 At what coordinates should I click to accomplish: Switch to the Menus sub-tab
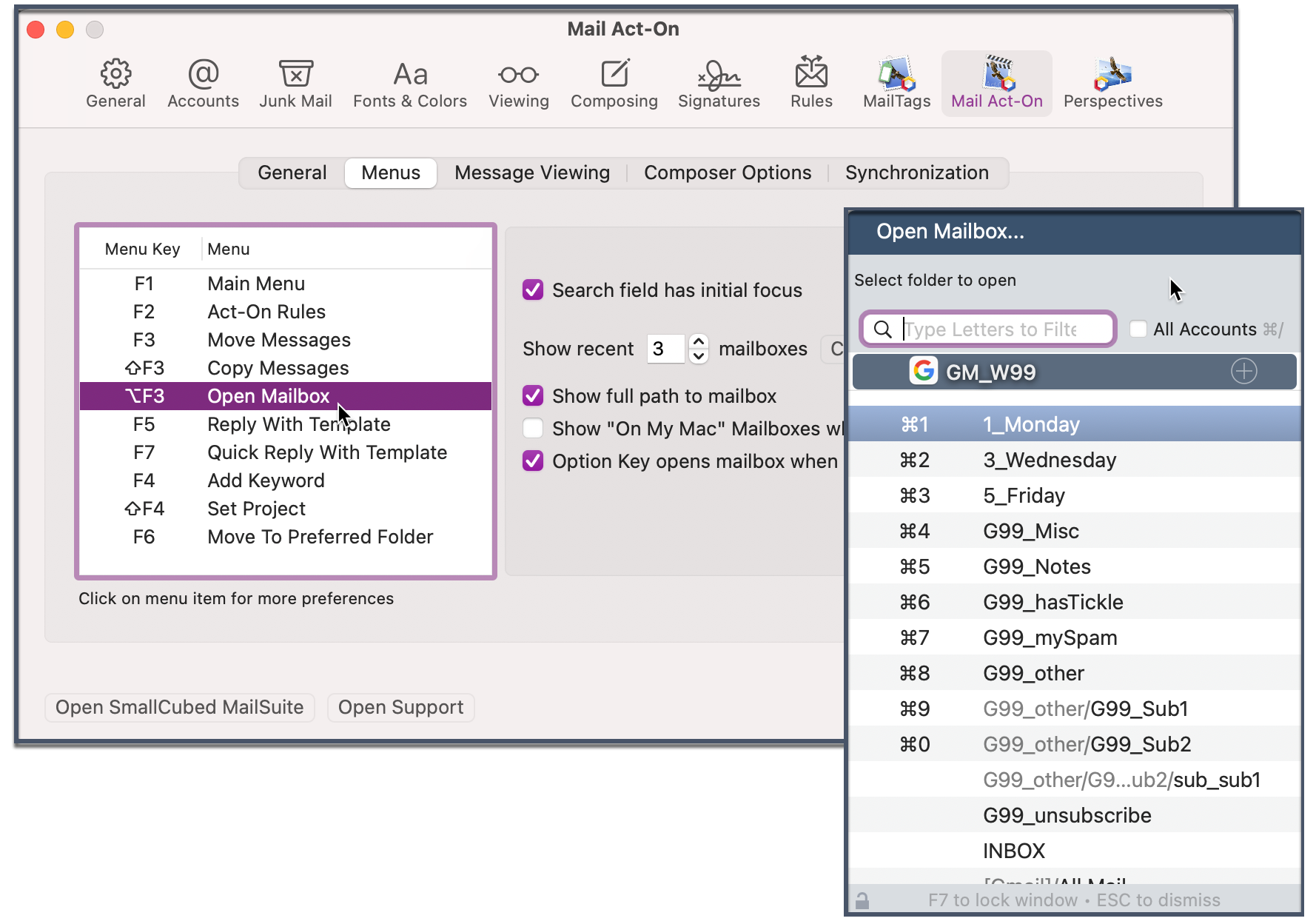pyautogui.click(x=391, y=173)
